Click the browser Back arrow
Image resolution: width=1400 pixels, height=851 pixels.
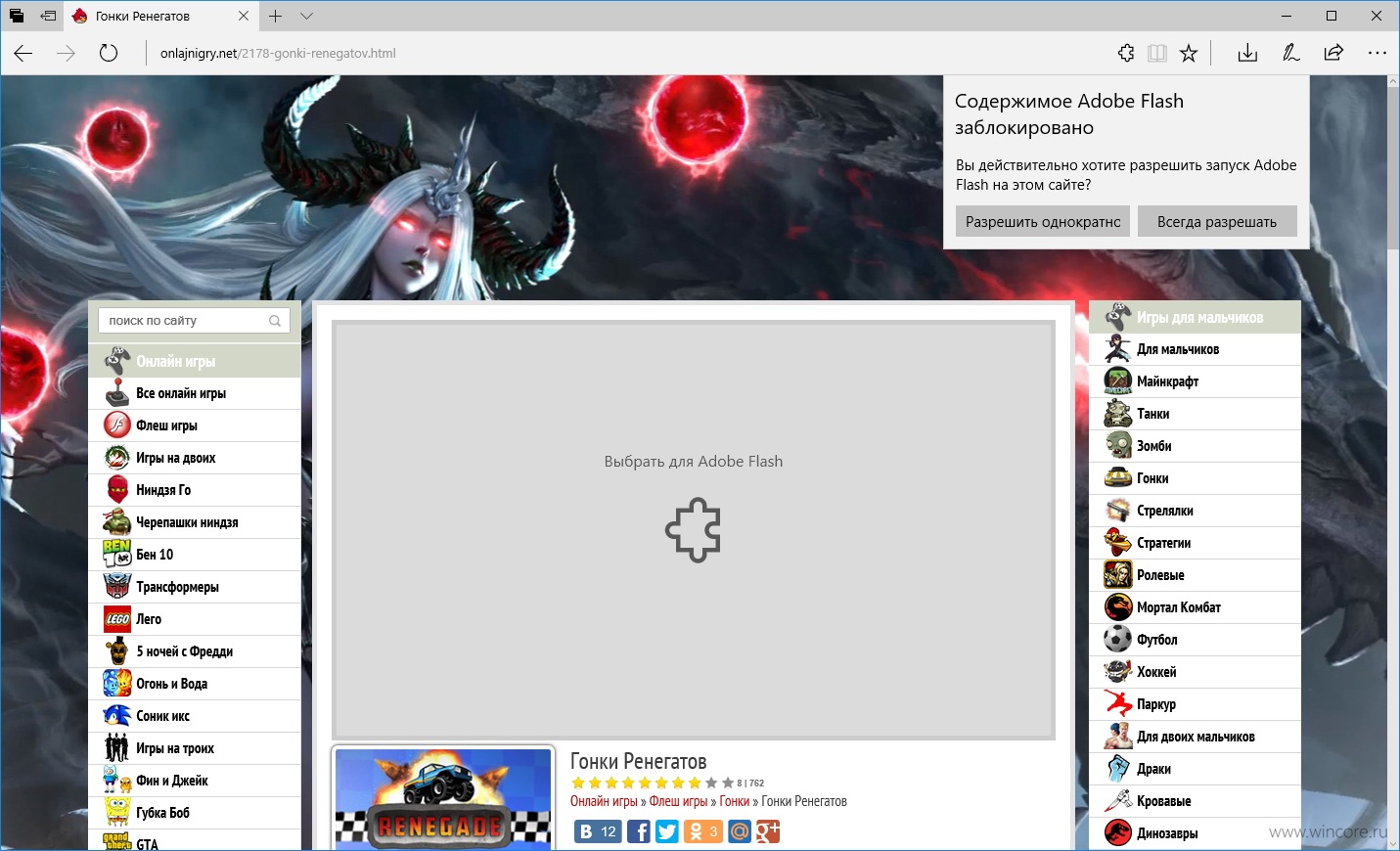pyautogui.click(x=23, y=53)
